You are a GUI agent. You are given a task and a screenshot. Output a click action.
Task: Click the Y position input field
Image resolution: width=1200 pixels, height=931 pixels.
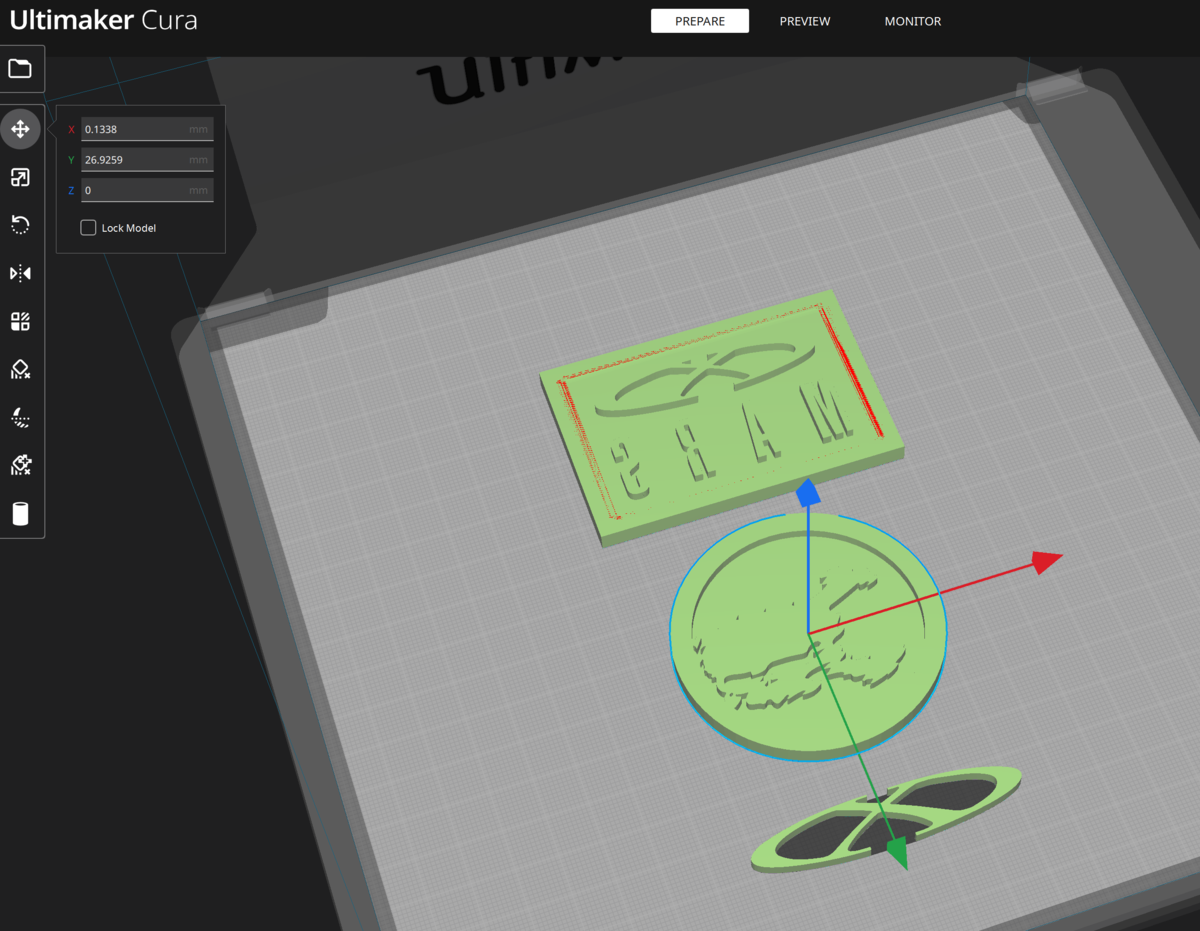pyautogui.click(x=135, y=160)
